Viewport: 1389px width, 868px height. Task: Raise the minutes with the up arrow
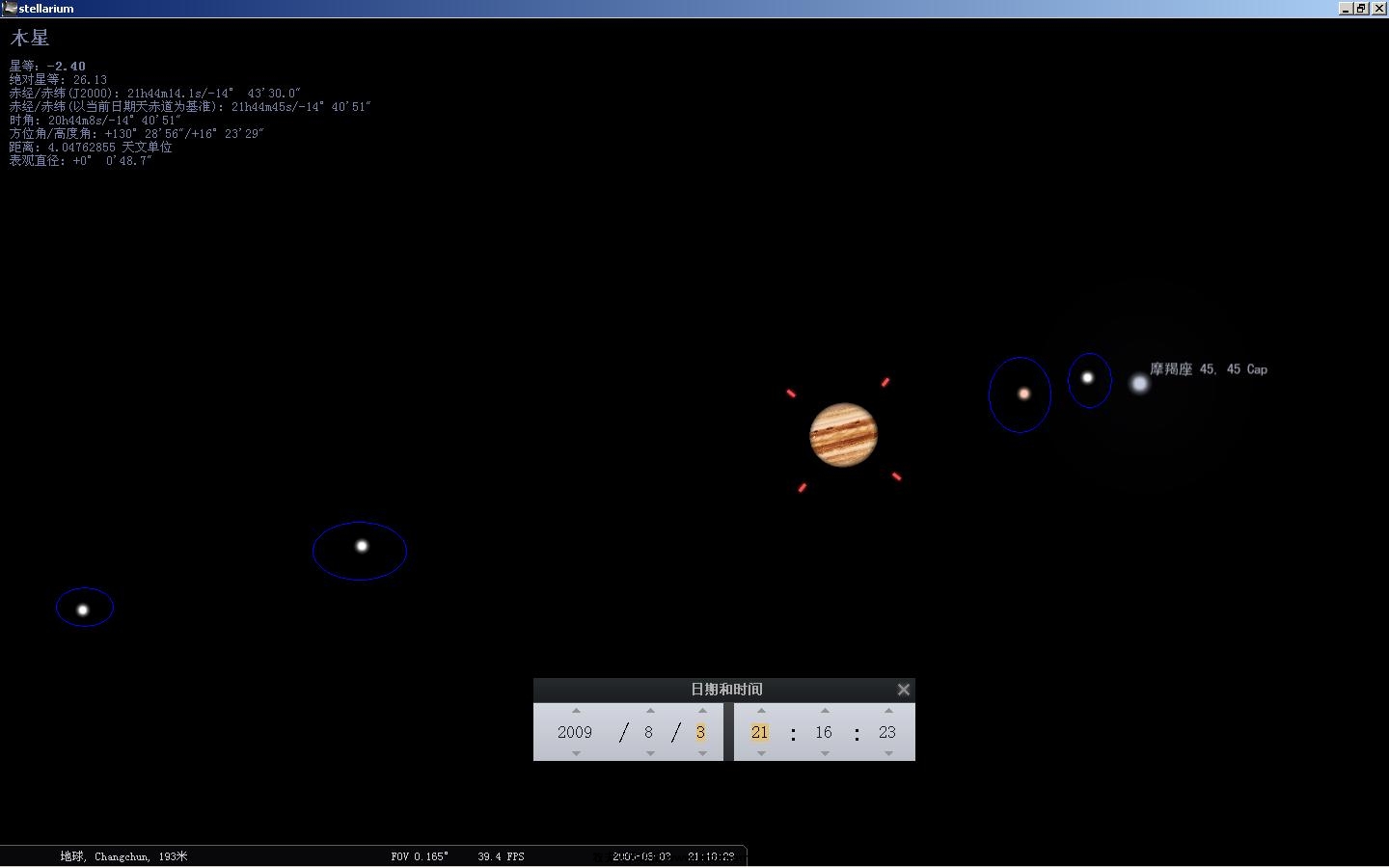[825, 711]
